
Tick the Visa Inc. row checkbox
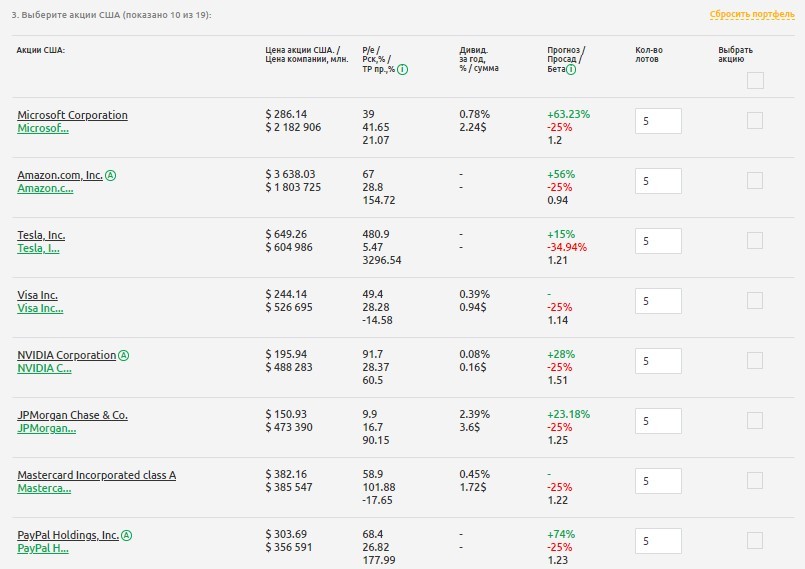pos(755,301)
